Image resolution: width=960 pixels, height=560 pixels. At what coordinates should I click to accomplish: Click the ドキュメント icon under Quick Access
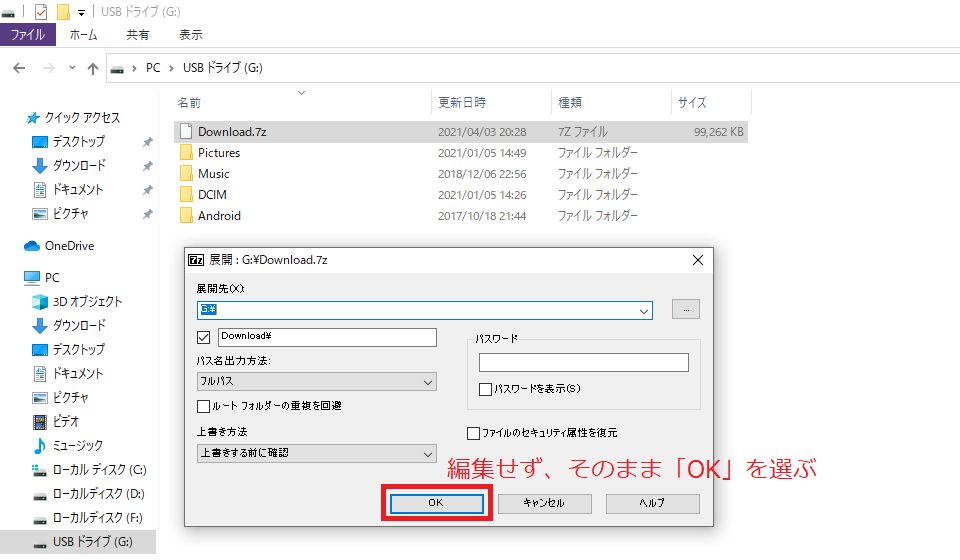click(40, 190)
